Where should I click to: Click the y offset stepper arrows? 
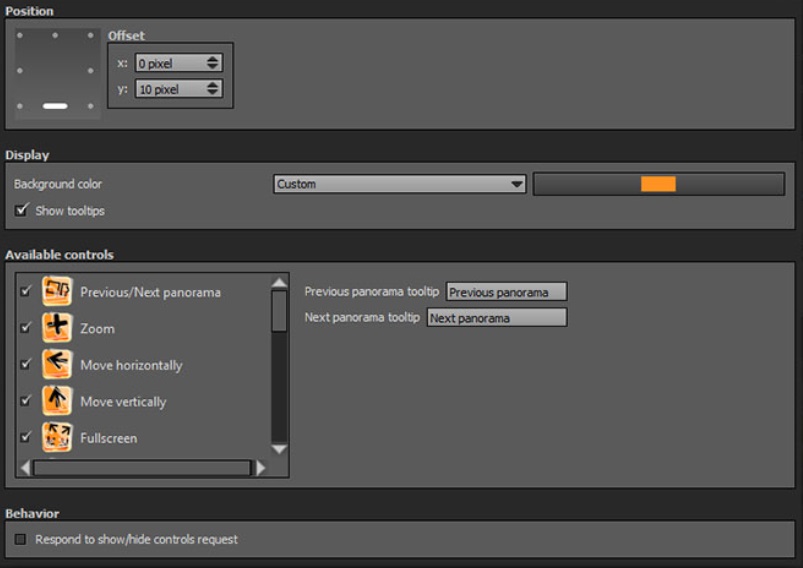213,89
